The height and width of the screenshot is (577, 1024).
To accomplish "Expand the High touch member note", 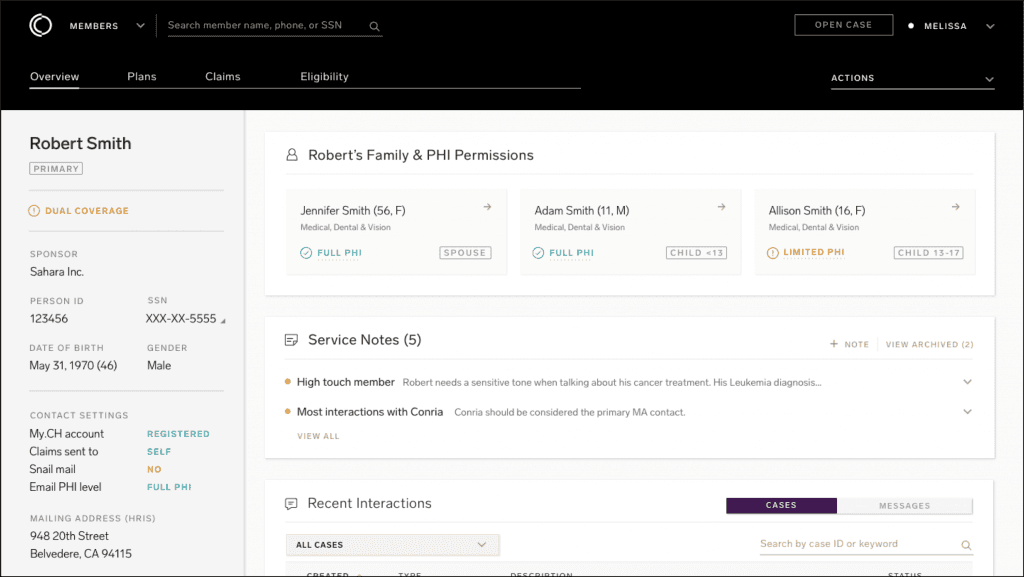I will (966, 381).
